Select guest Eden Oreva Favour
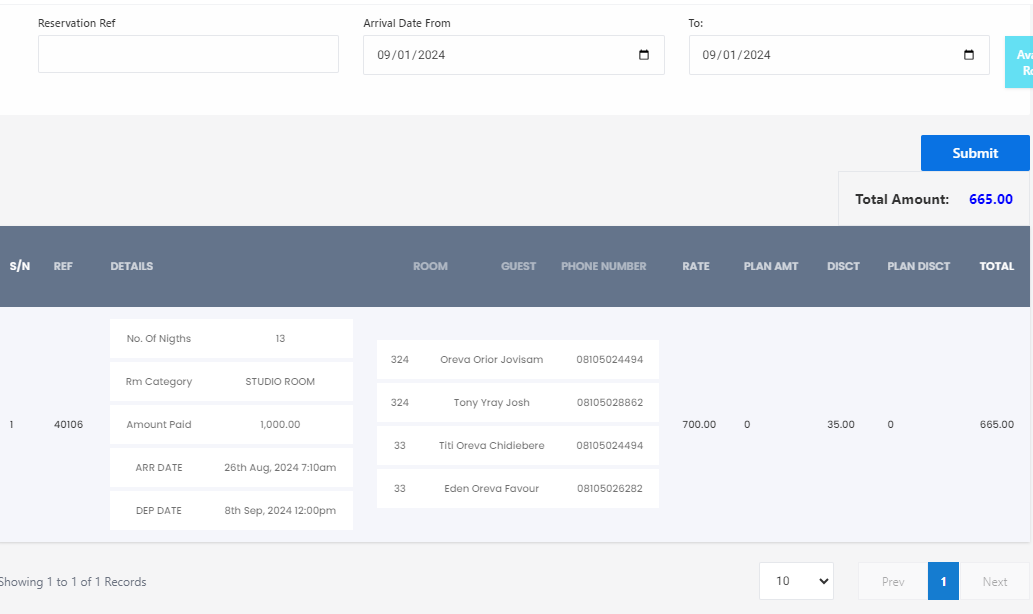 [491, 488]
